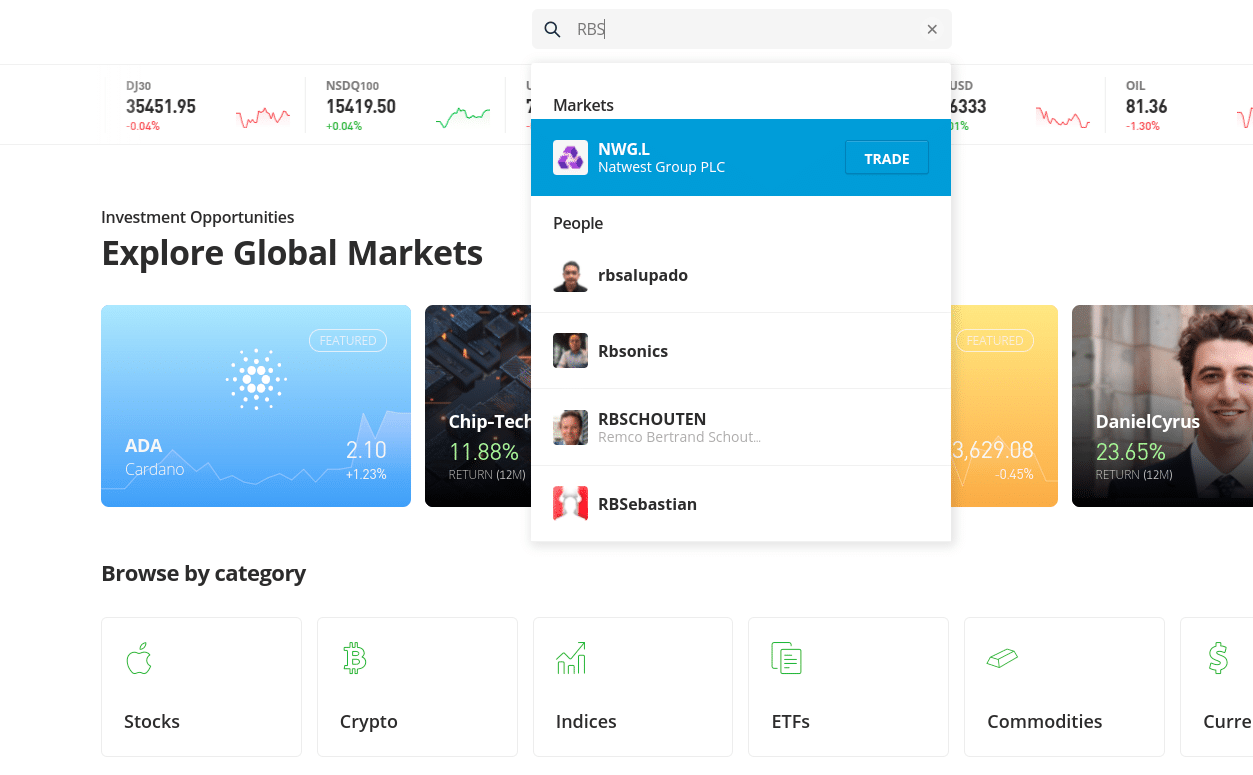Click the Crypto bitcoin icon
This screenshot has width=1253, height=775.
click(355, 658)
